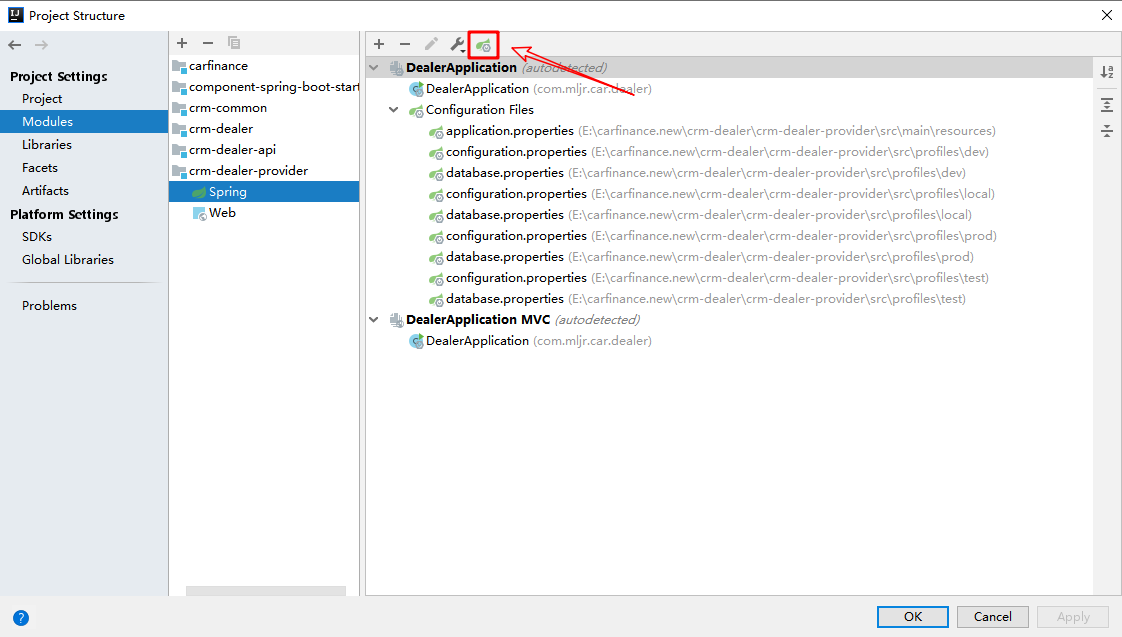The height and width of the screenshot is (637, 1122).
Task: Click the copy module icon
Action: [x=234, y=43]
